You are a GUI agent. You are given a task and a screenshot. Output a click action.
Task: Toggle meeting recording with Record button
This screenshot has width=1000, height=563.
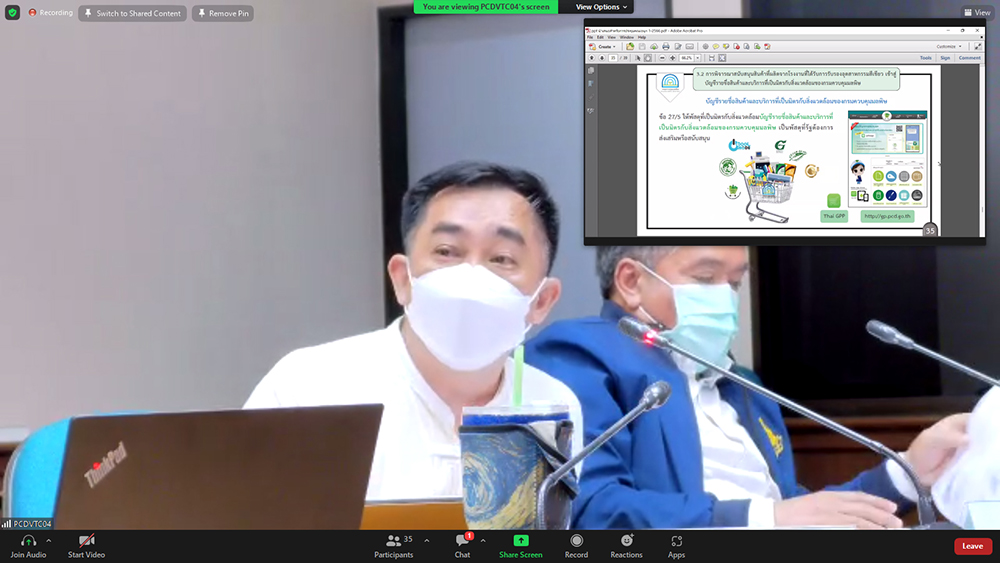(576, 545)
